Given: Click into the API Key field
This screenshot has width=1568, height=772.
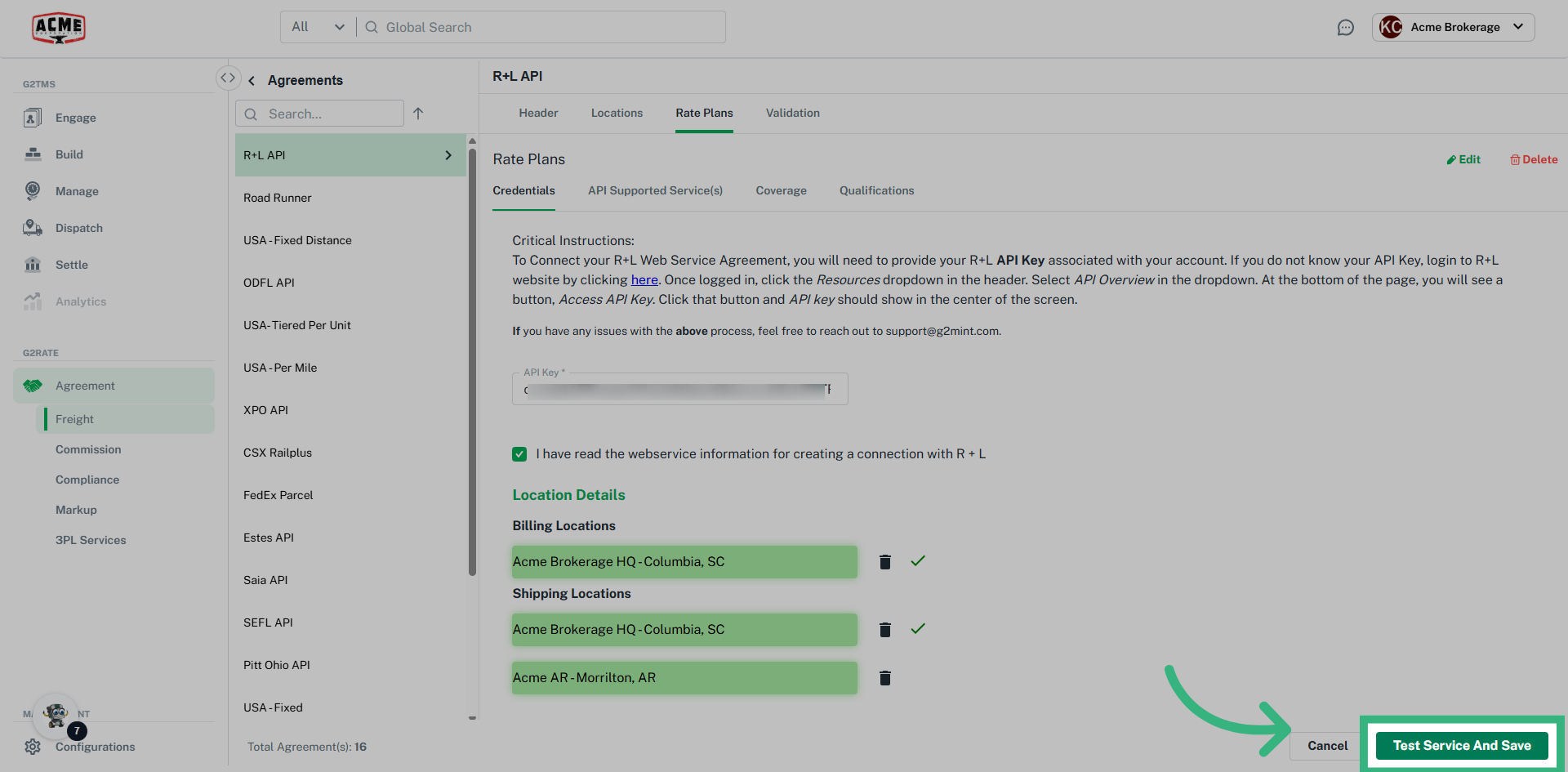Looking at the screenshot, I should coord(679,390).
